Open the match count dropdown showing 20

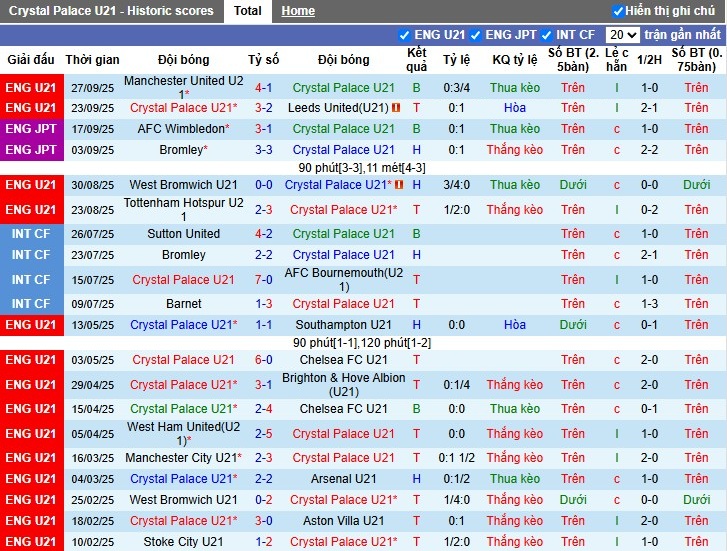point(622,35)
